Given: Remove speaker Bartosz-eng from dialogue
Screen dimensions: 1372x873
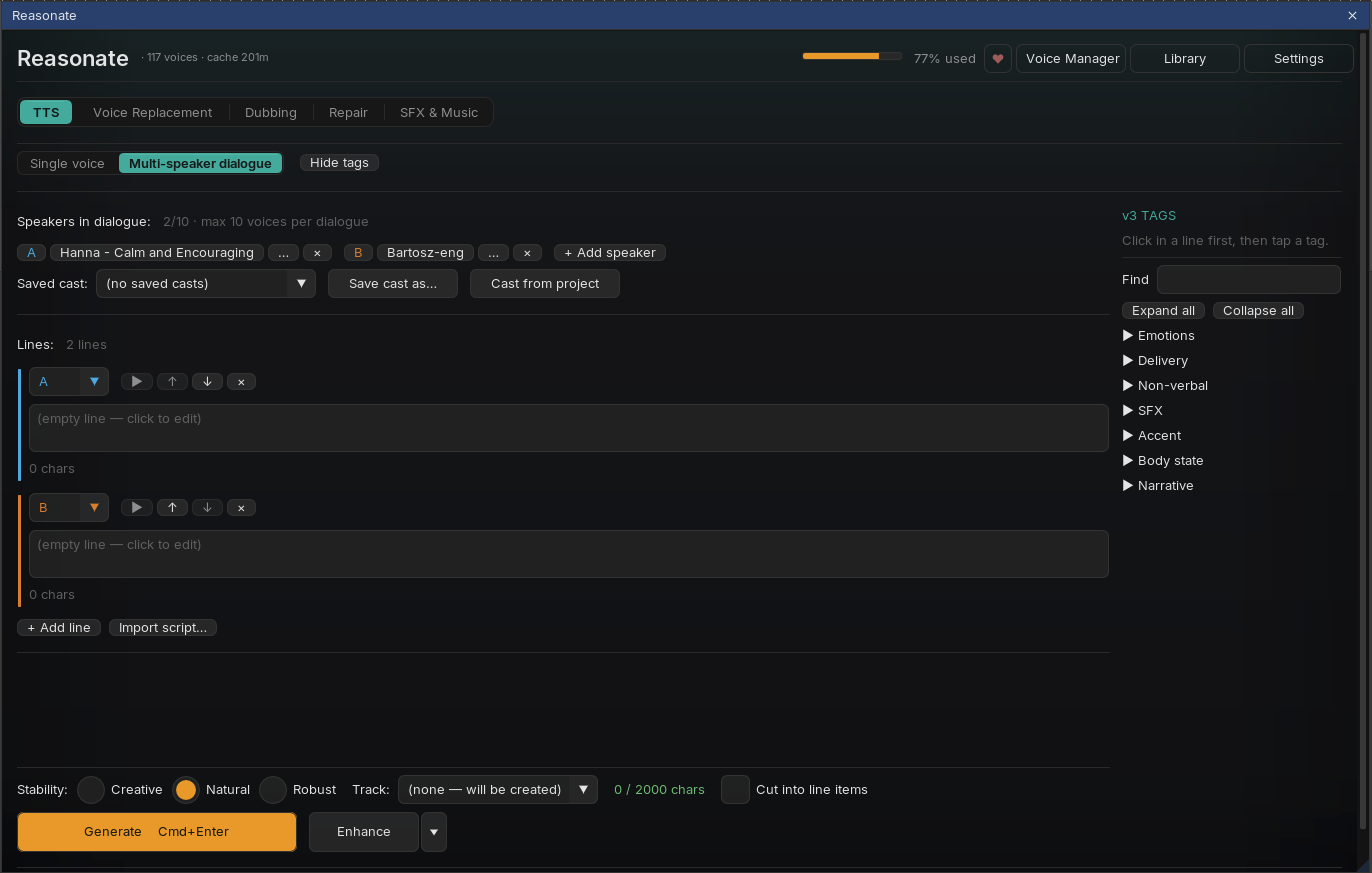Looking at the screenshot, I should (527, 253).
